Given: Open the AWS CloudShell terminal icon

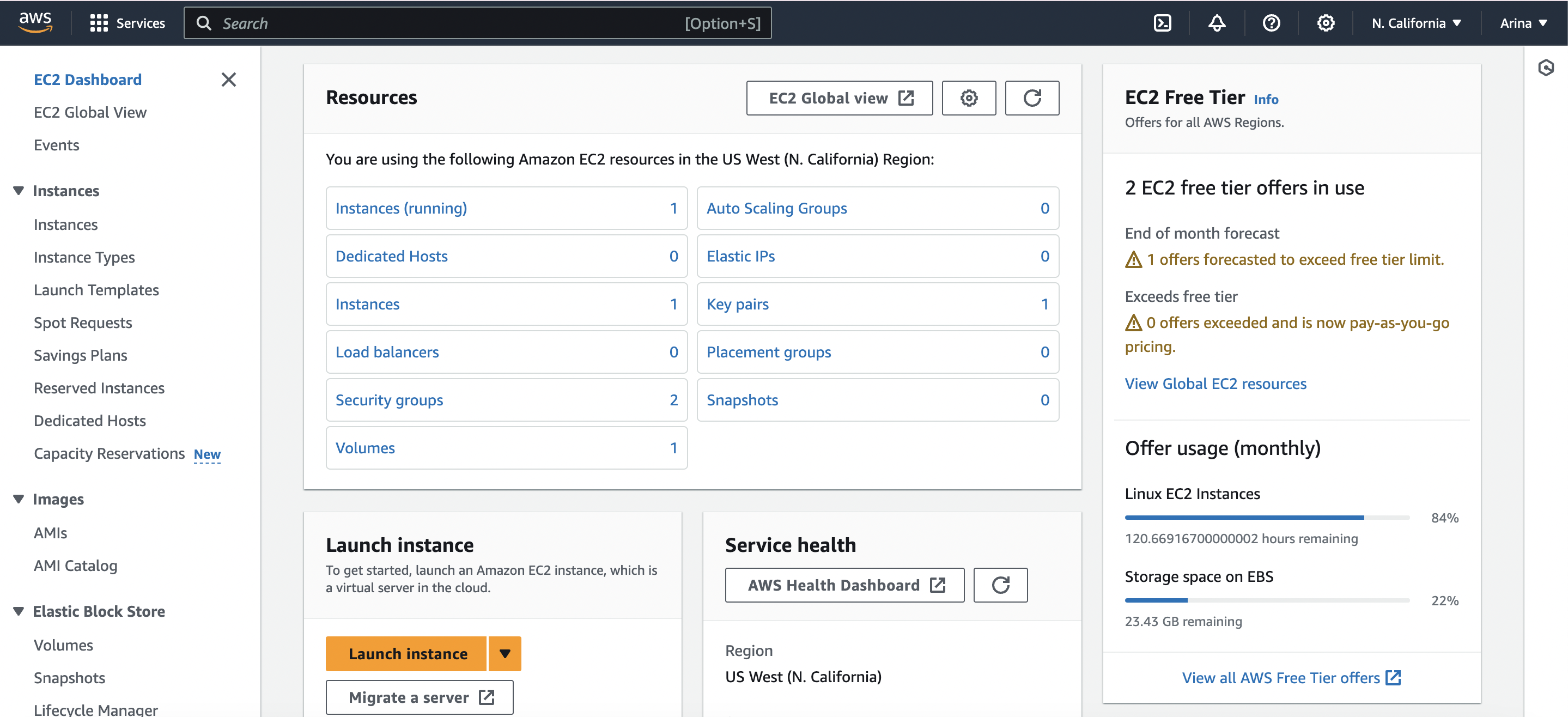Looking at the screenshot, I should pyautogui.click(x=1162, y=23).
